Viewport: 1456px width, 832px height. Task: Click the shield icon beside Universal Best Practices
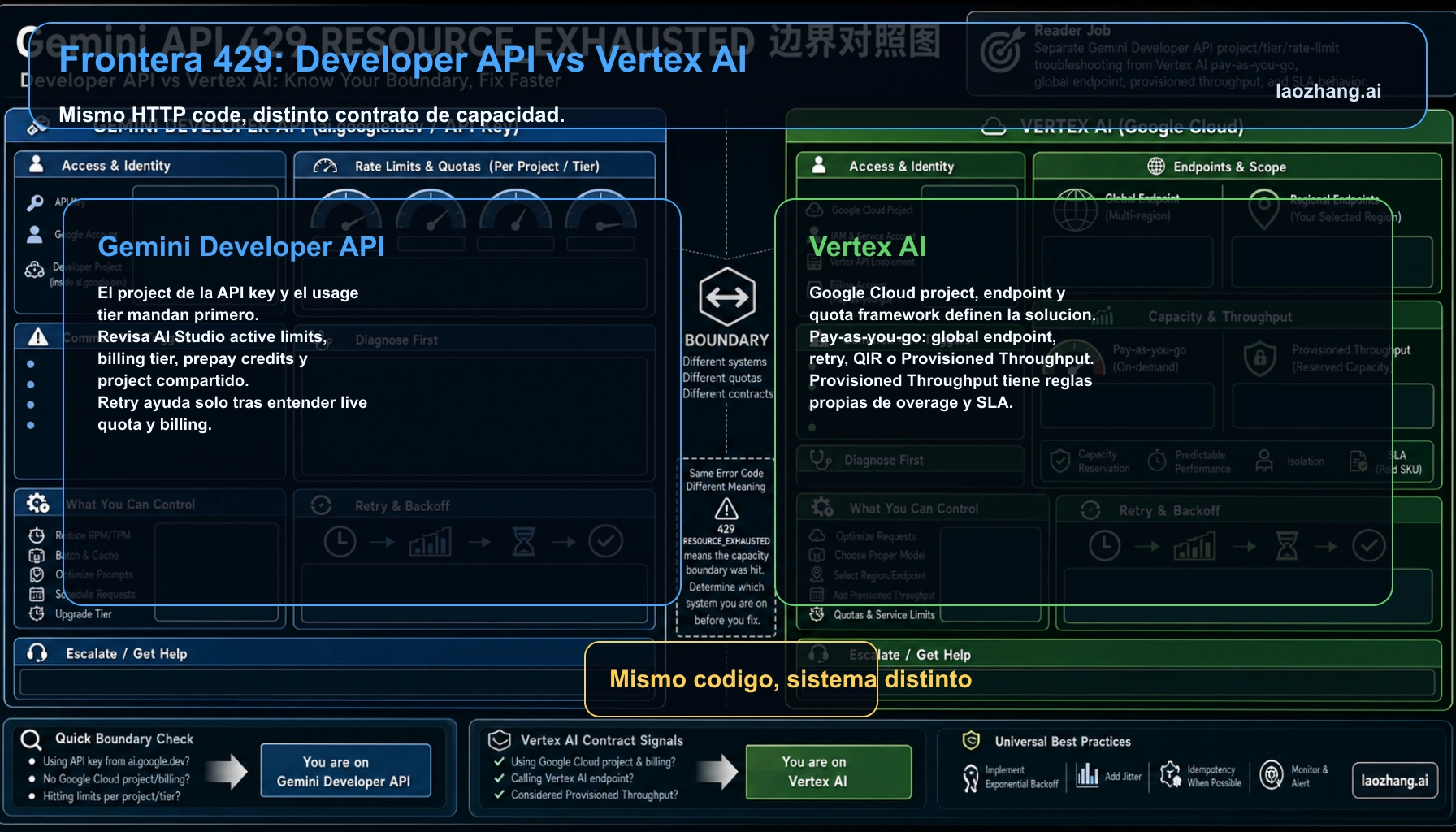[971, 740]
